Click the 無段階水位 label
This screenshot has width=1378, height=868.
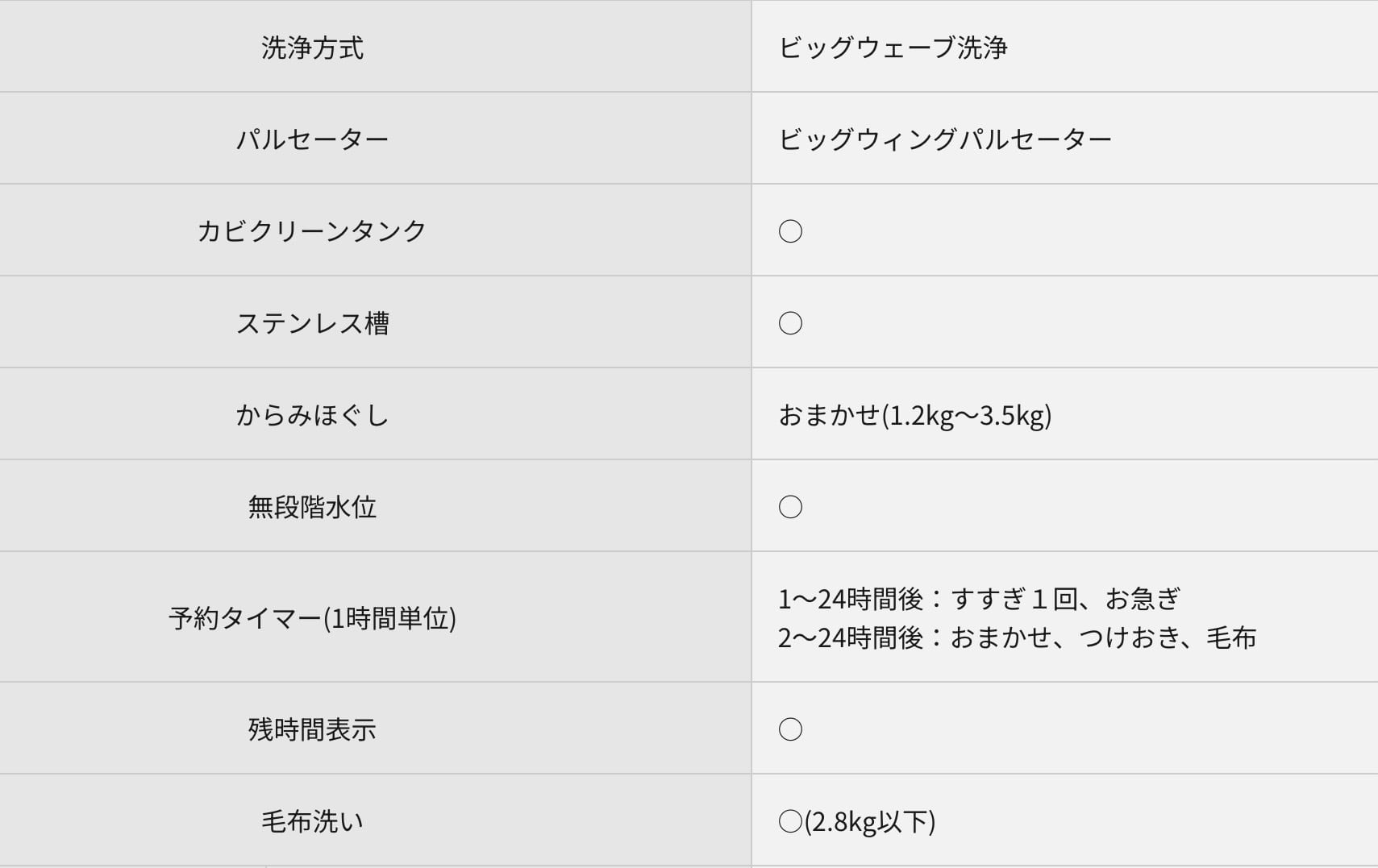[312, 507]
